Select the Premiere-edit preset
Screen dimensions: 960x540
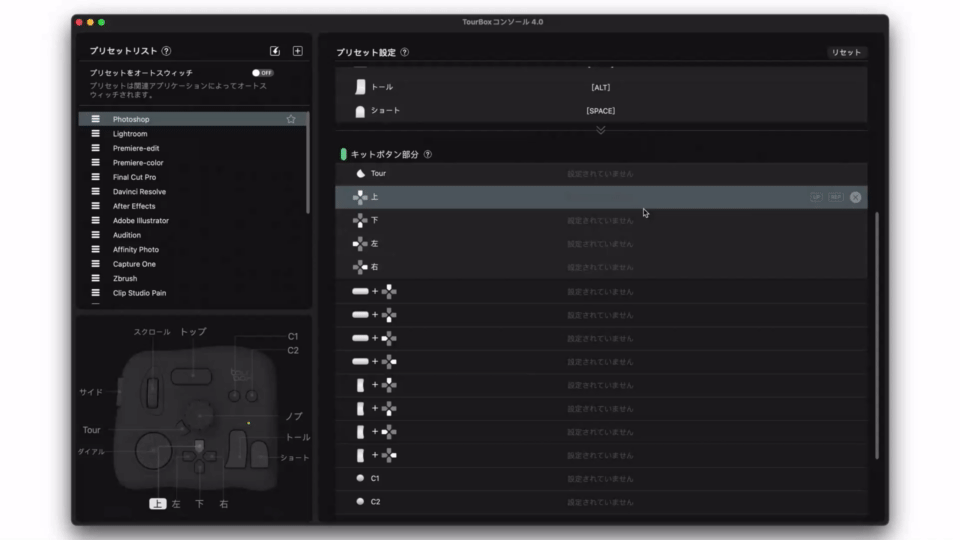coord(136,148)
